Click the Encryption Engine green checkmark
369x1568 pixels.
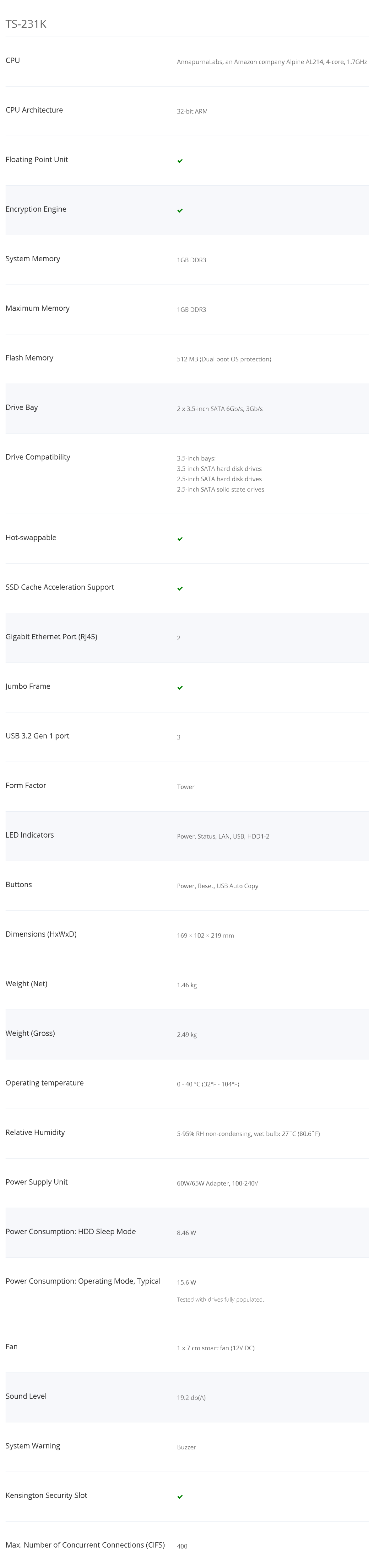pos(180,211)
